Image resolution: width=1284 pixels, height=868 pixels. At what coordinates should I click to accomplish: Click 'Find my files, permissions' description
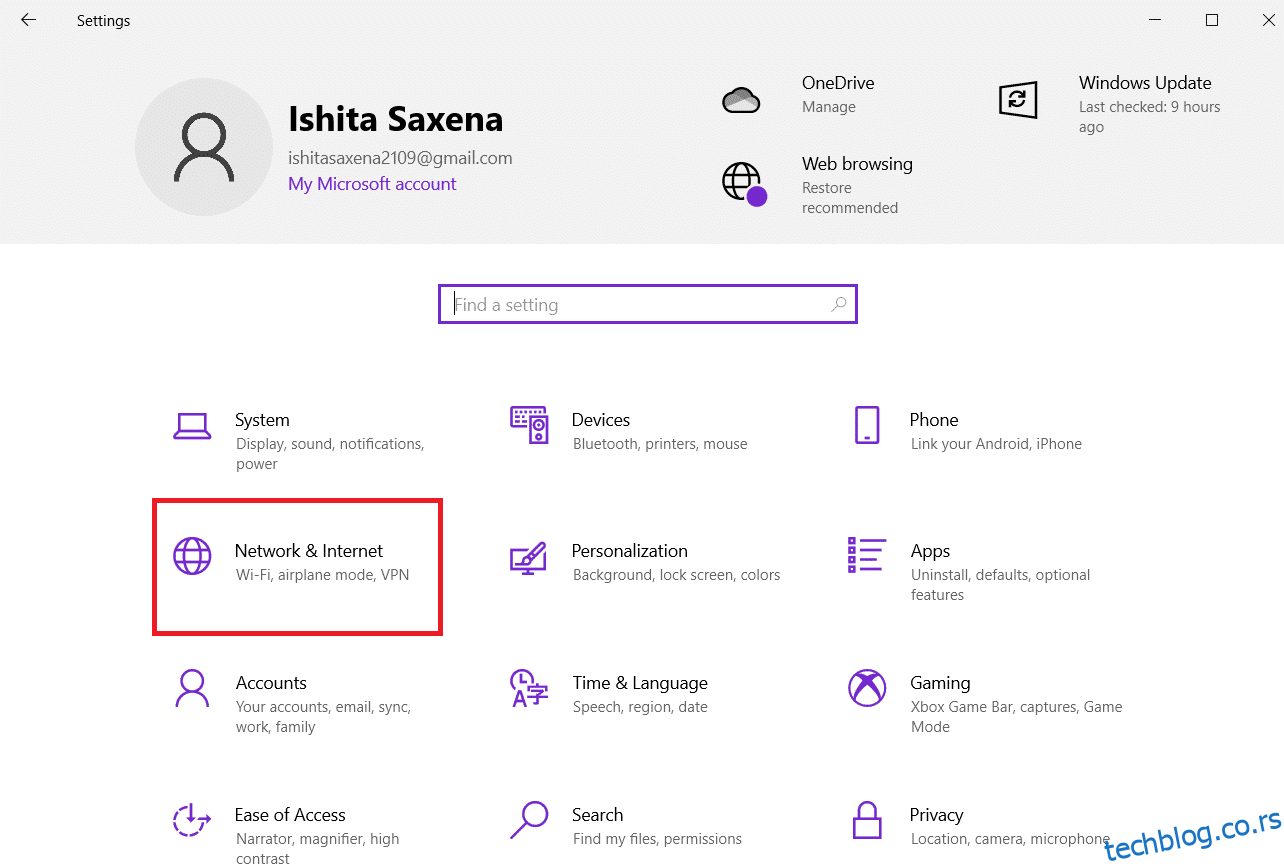pos(657,839)
